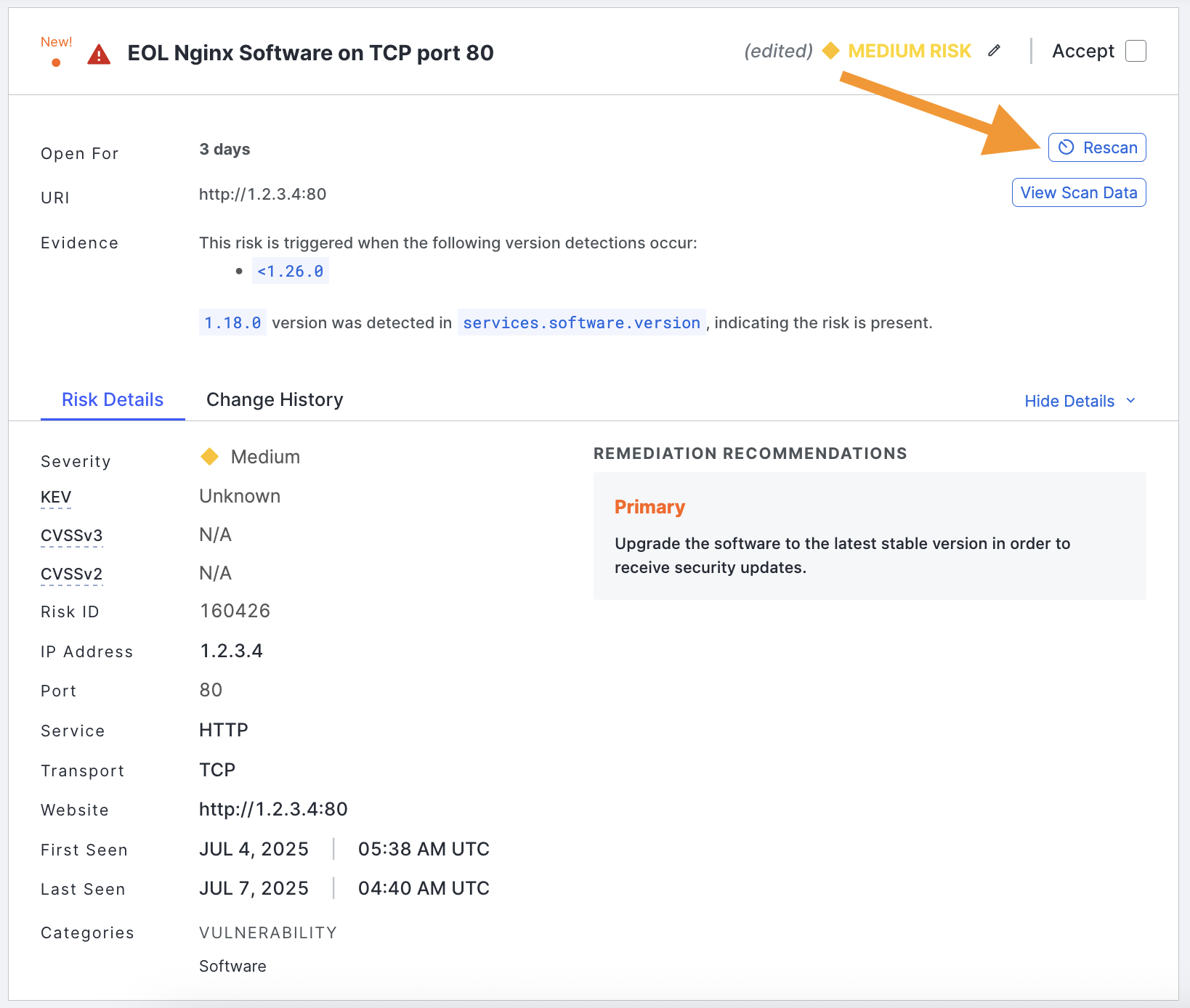Click the yellow diamond beside Medium severity

pos(209,457)
